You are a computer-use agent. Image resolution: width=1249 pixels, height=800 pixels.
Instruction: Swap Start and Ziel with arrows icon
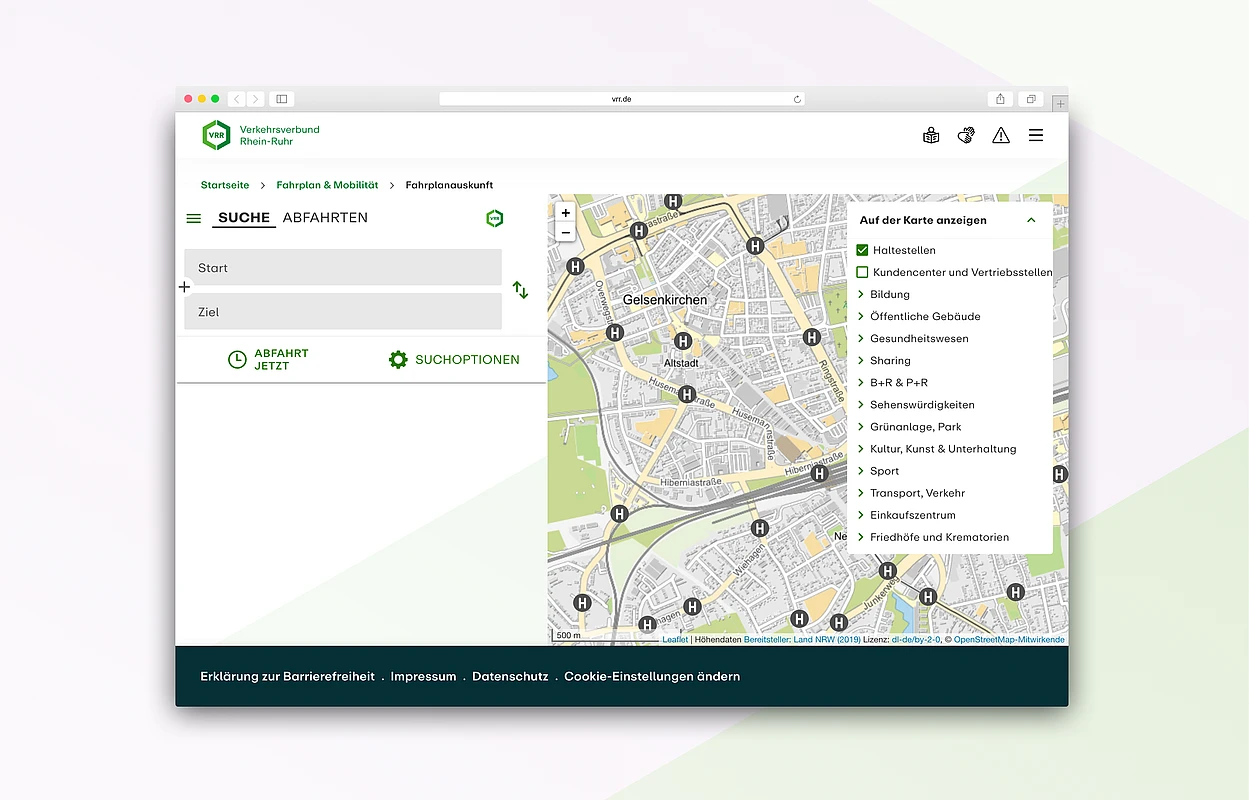[520, 290]
